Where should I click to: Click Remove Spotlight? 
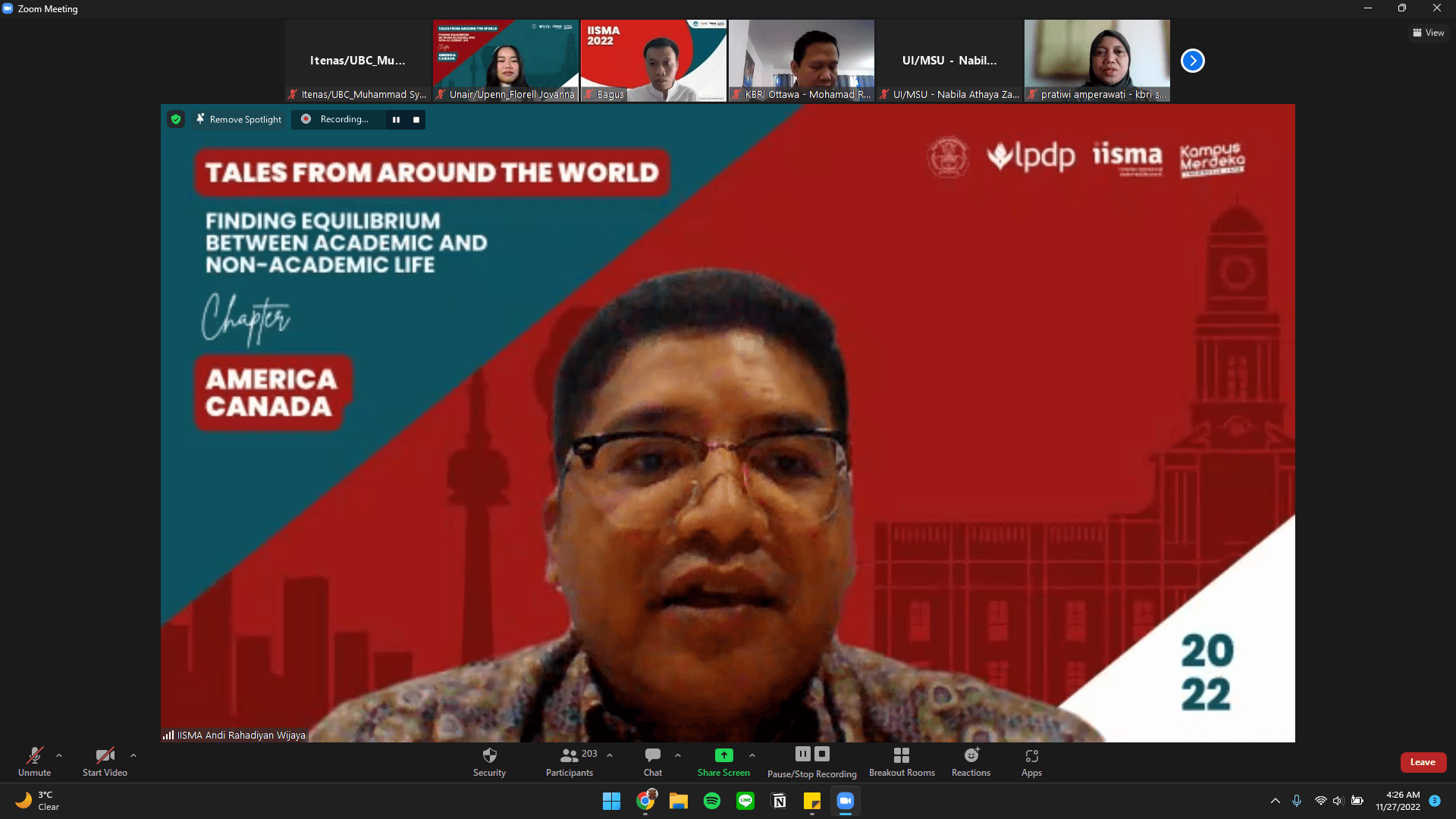(x=239, y=119)
